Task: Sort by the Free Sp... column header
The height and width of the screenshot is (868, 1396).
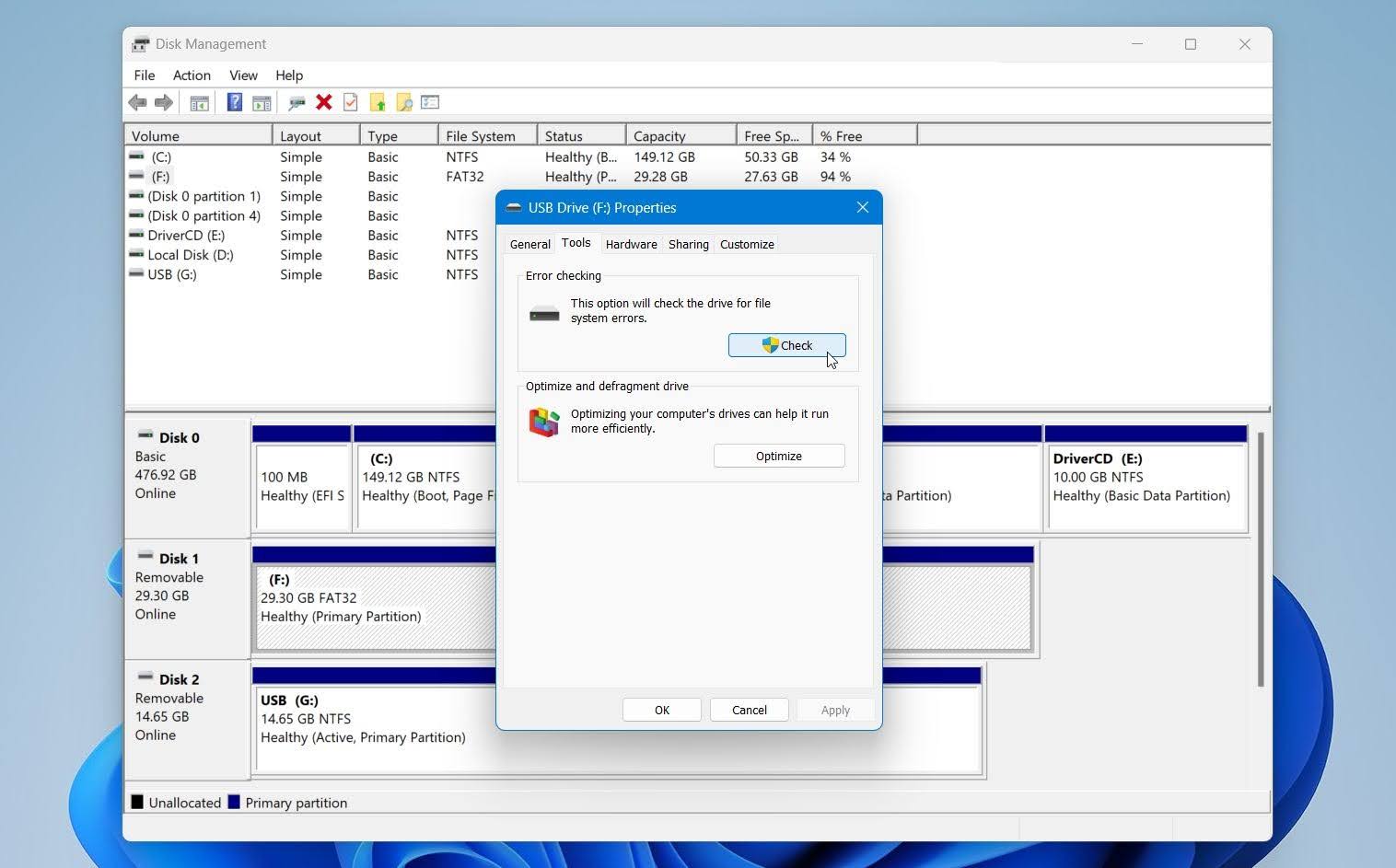Action: (774, 135)
